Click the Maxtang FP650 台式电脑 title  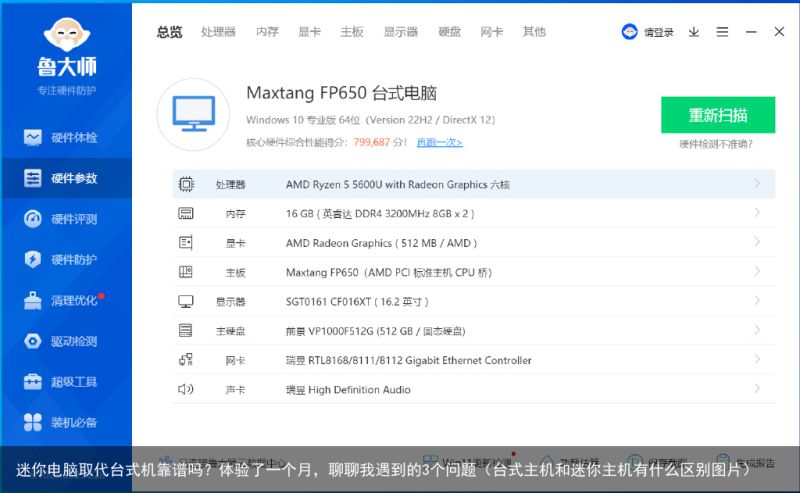click(x=341, y=93)
